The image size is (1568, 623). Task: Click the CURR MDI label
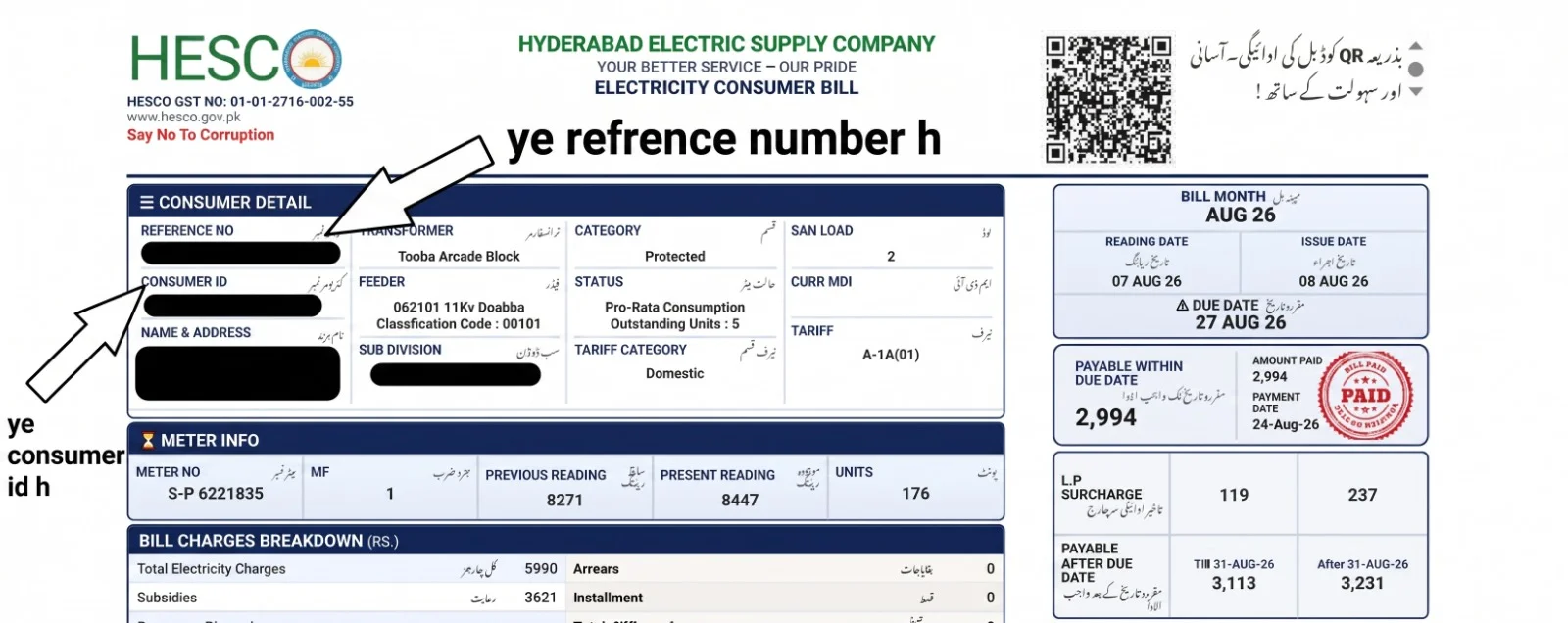821,282
